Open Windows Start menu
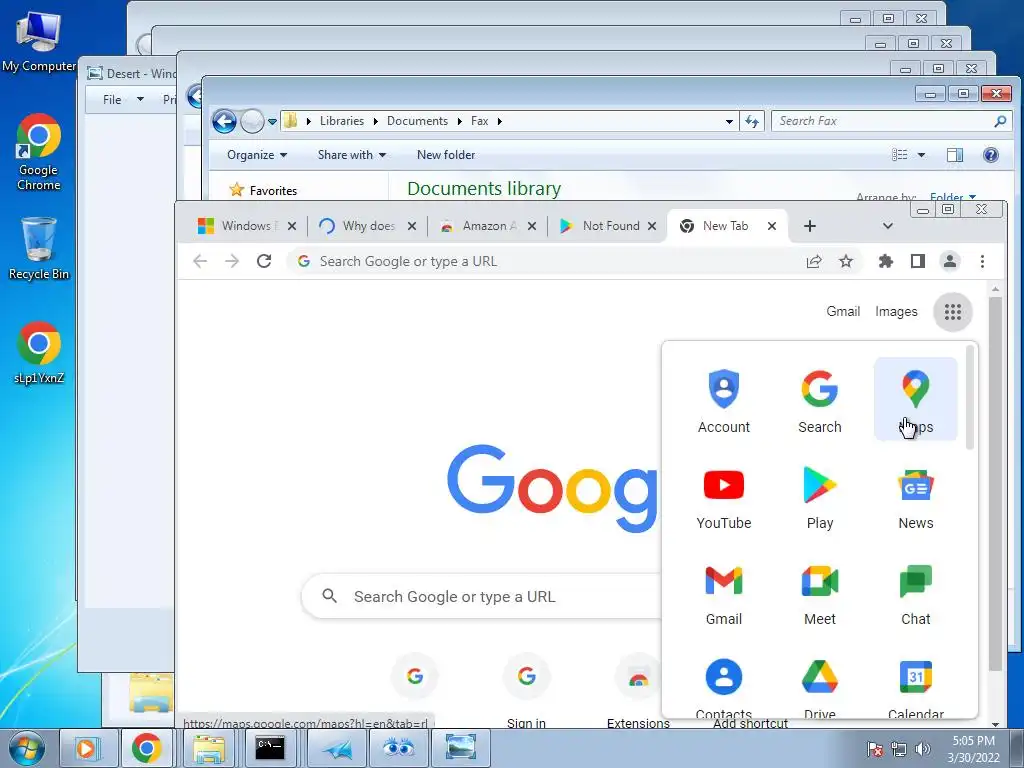The width and height of the screenshot is (1024, 768). tap(26, 748)
